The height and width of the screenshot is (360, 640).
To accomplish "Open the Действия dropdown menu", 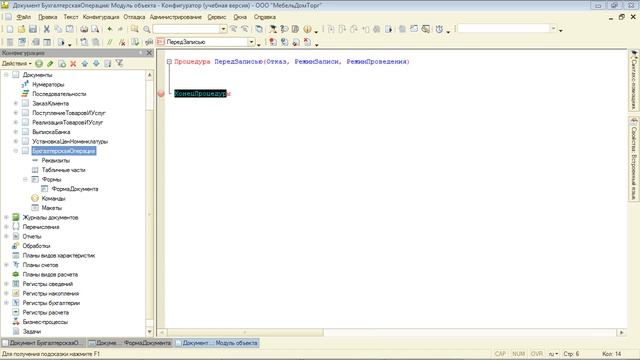I will [x=17, y=64].
